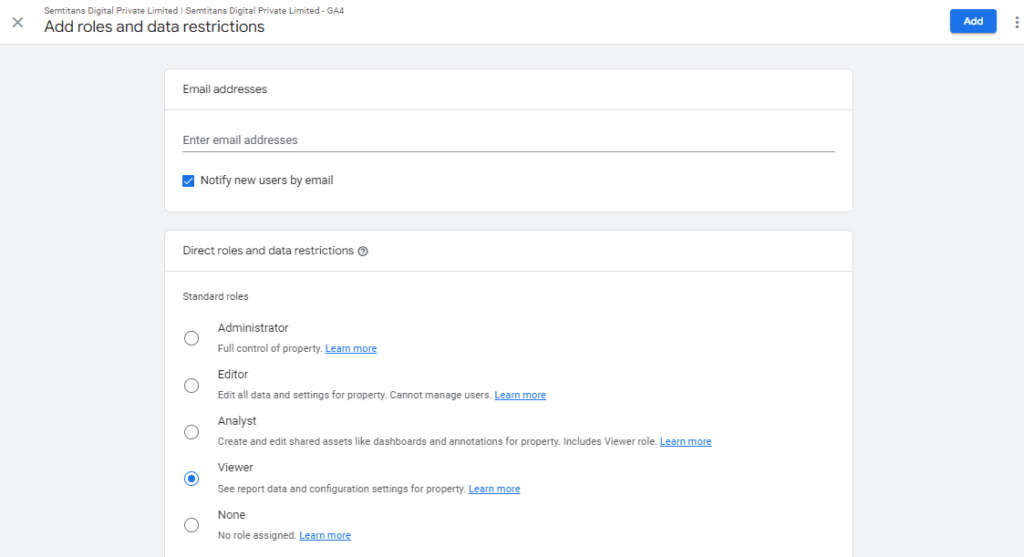This screenshot has width=1024, height=557.
Task: Click the blue Add button
Action: pyautogui.click(x=973, y=22)
